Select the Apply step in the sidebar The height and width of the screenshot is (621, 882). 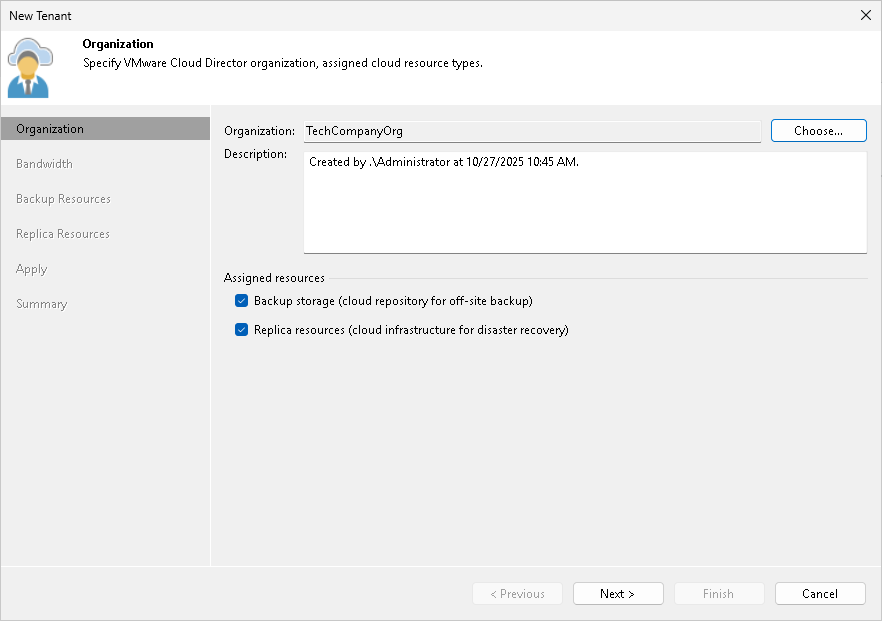(31, 268)
